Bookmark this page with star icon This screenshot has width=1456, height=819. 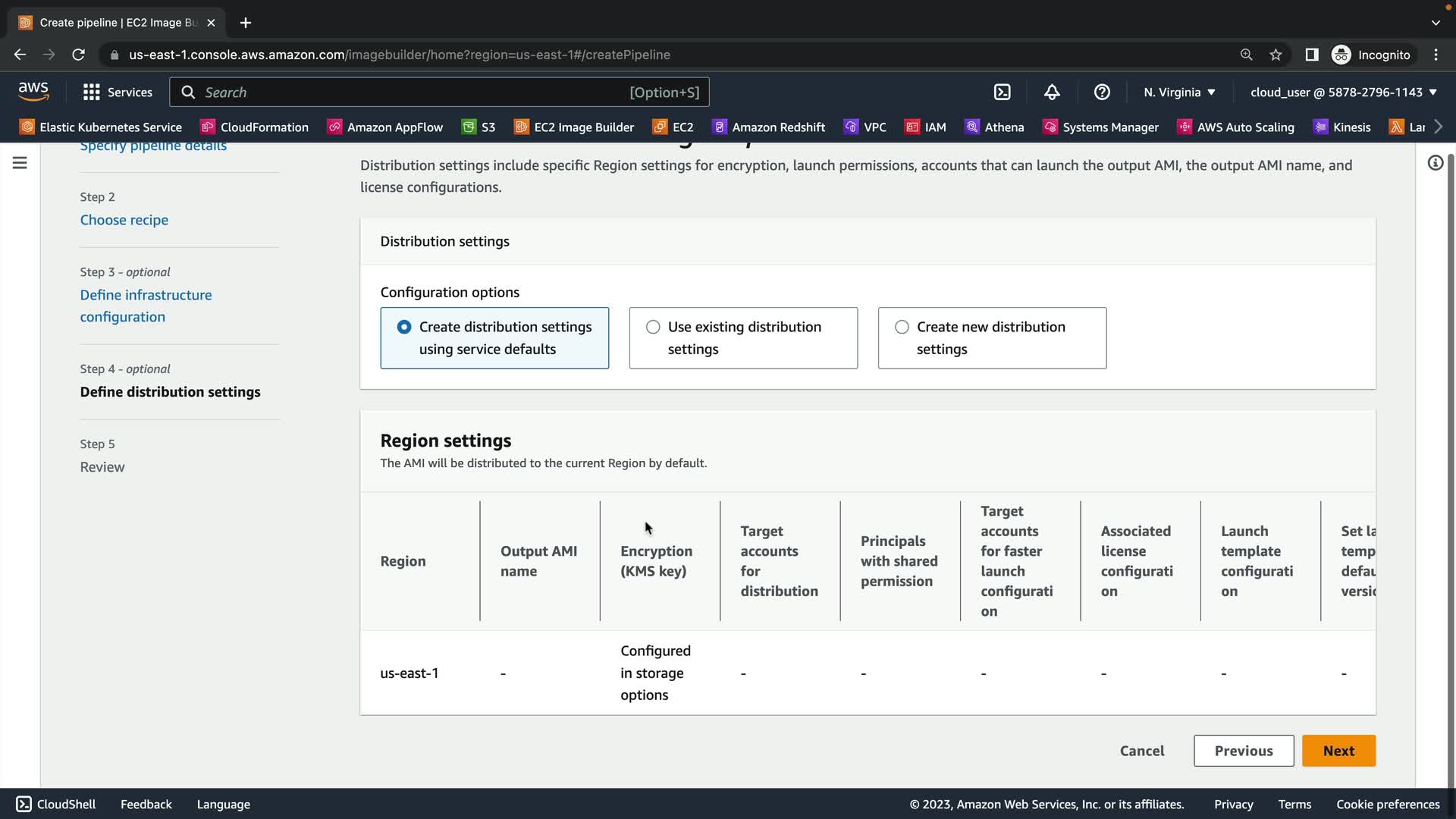point(1276,55)
